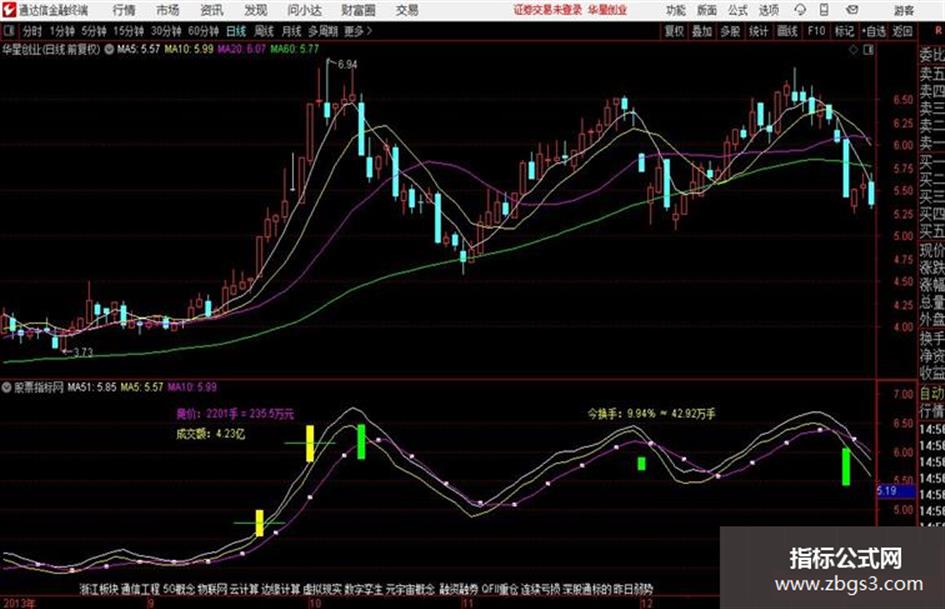Open the mobile phone version icon
Screen dimensions: 945x609
point(824,10)
